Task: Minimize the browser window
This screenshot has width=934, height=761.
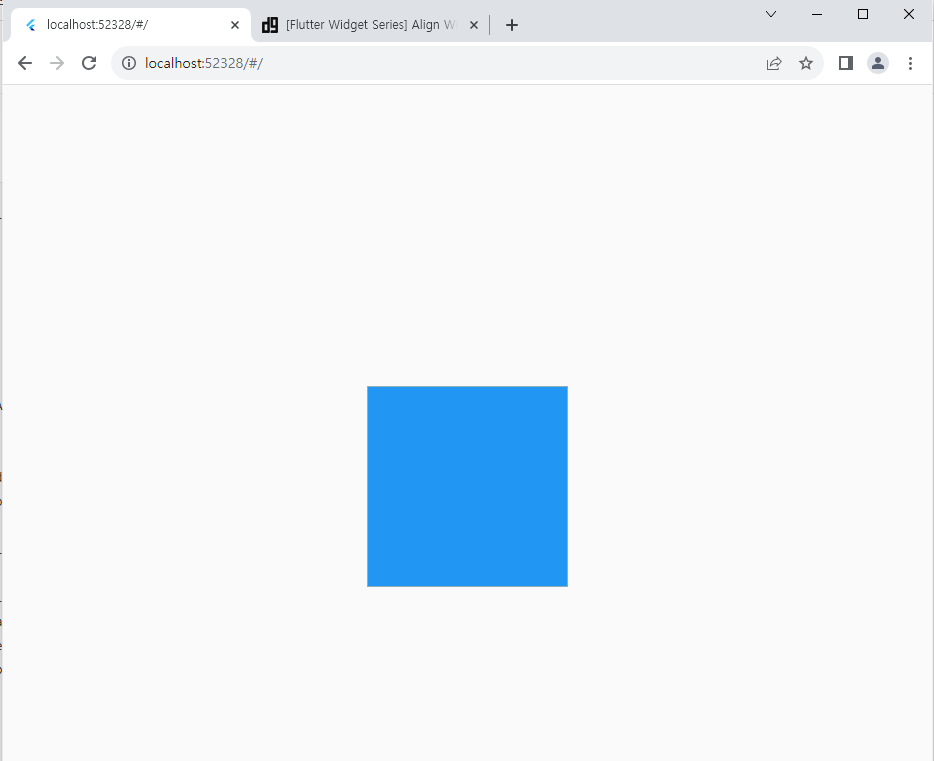Action: click(817, 14)
